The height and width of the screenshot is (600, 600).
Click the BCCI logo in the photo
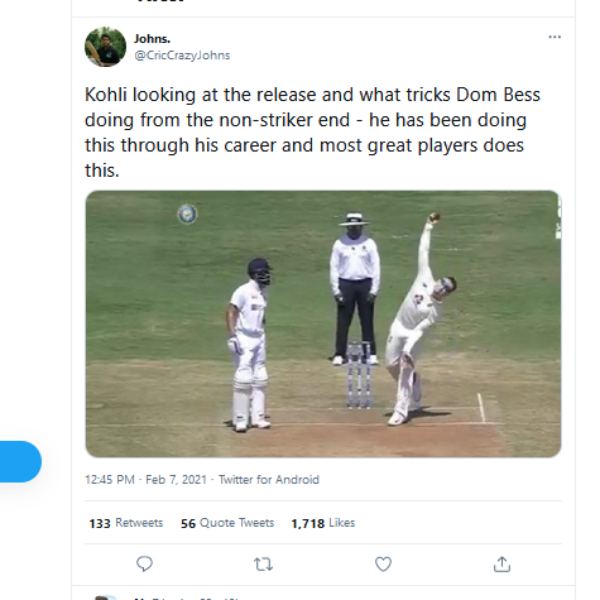(x=187, y=213)
